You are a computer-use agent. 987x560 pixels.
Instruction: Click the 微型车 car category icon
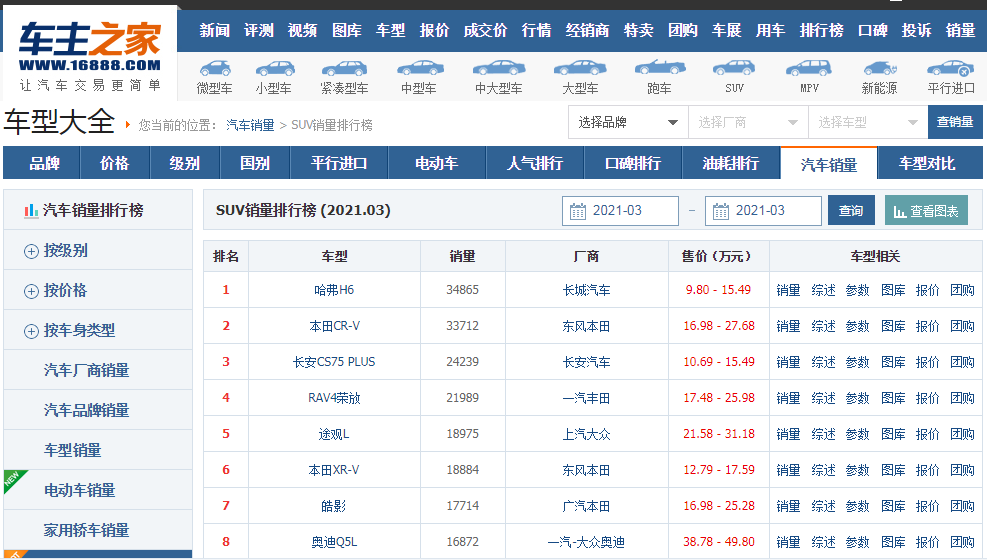coord(215,68)
